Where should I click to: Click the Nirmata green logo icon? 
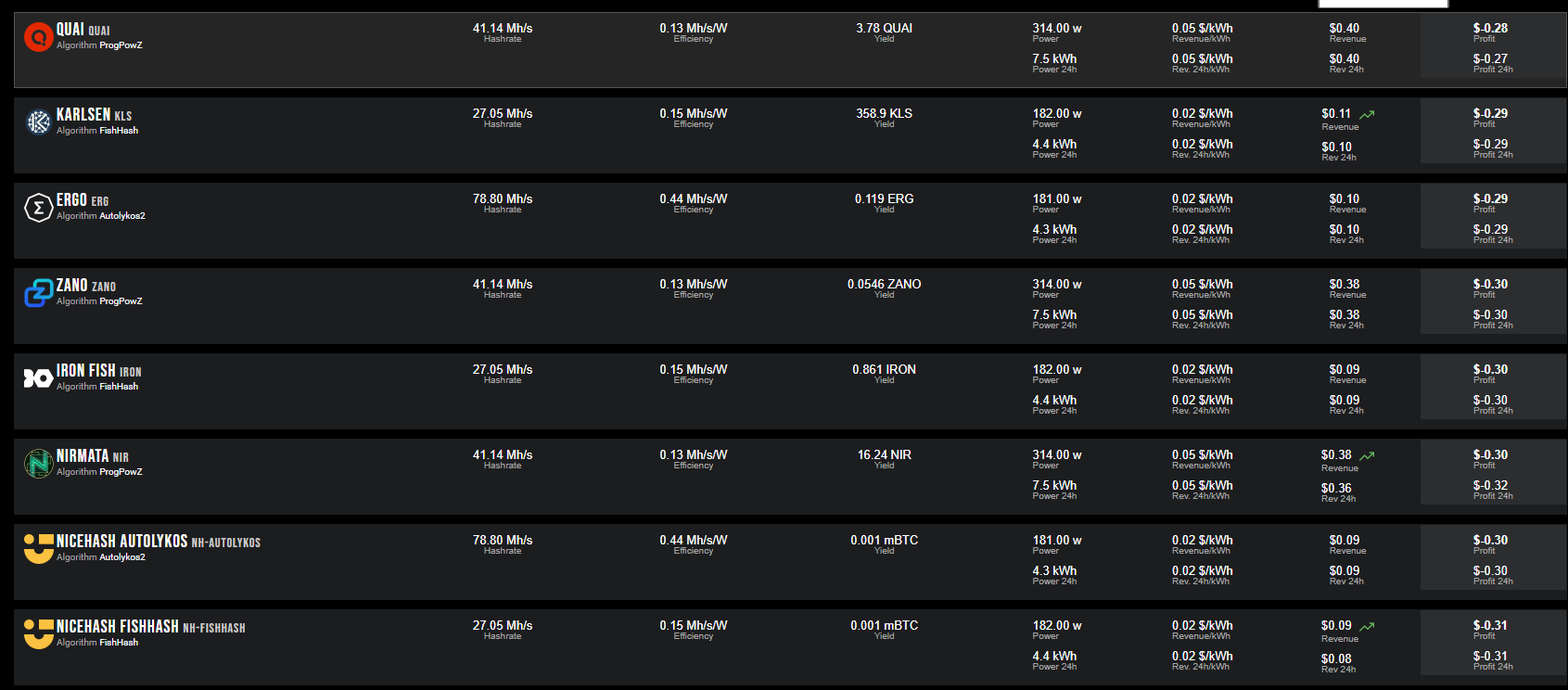[x=38, y=464]
